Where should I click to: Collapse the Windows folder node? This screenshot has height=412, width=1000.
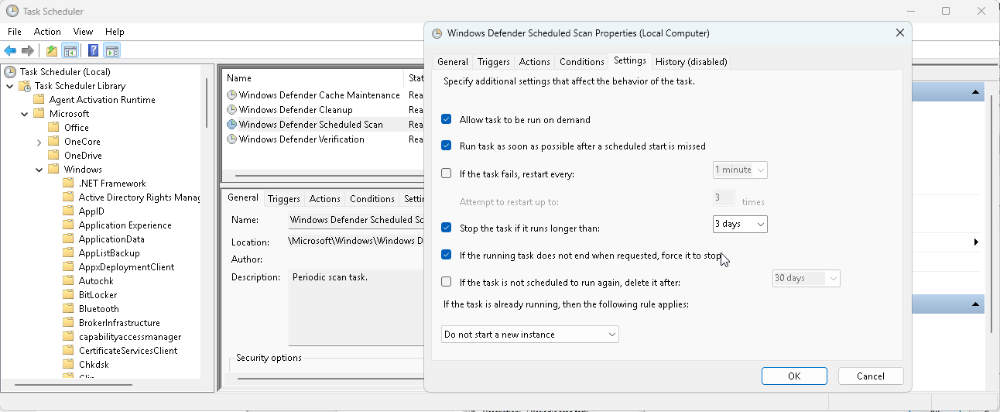[40, 170]
